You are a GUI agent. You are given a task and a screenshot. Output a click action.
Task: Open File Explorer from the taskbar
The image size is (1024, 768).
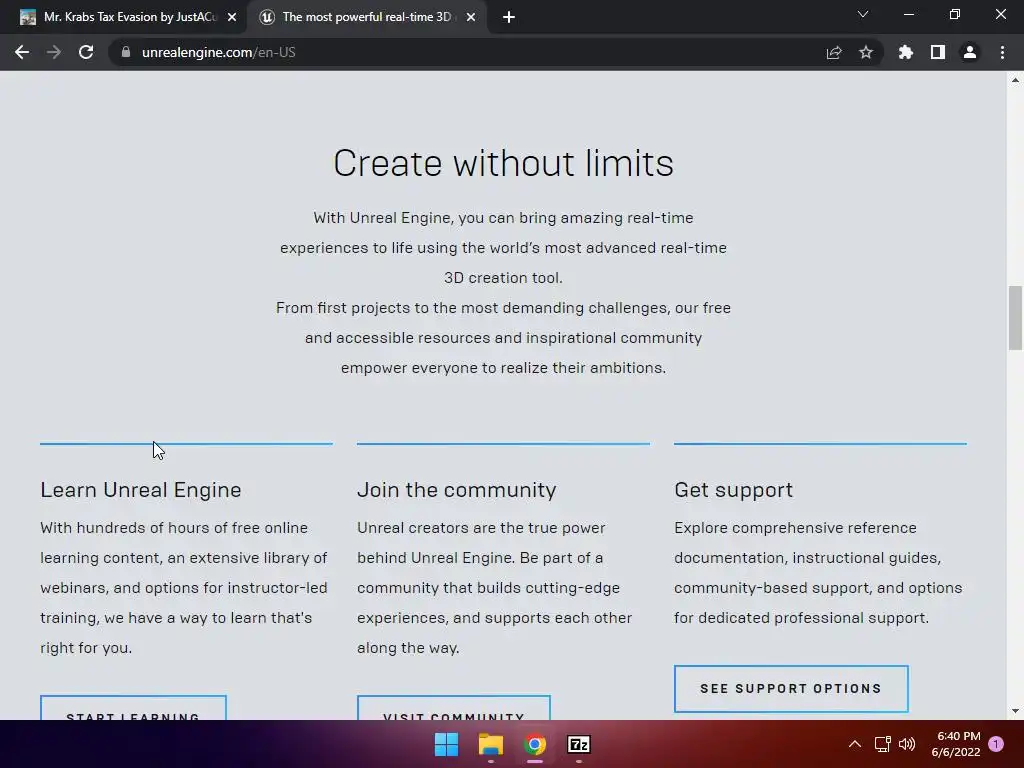coord(490,744)
